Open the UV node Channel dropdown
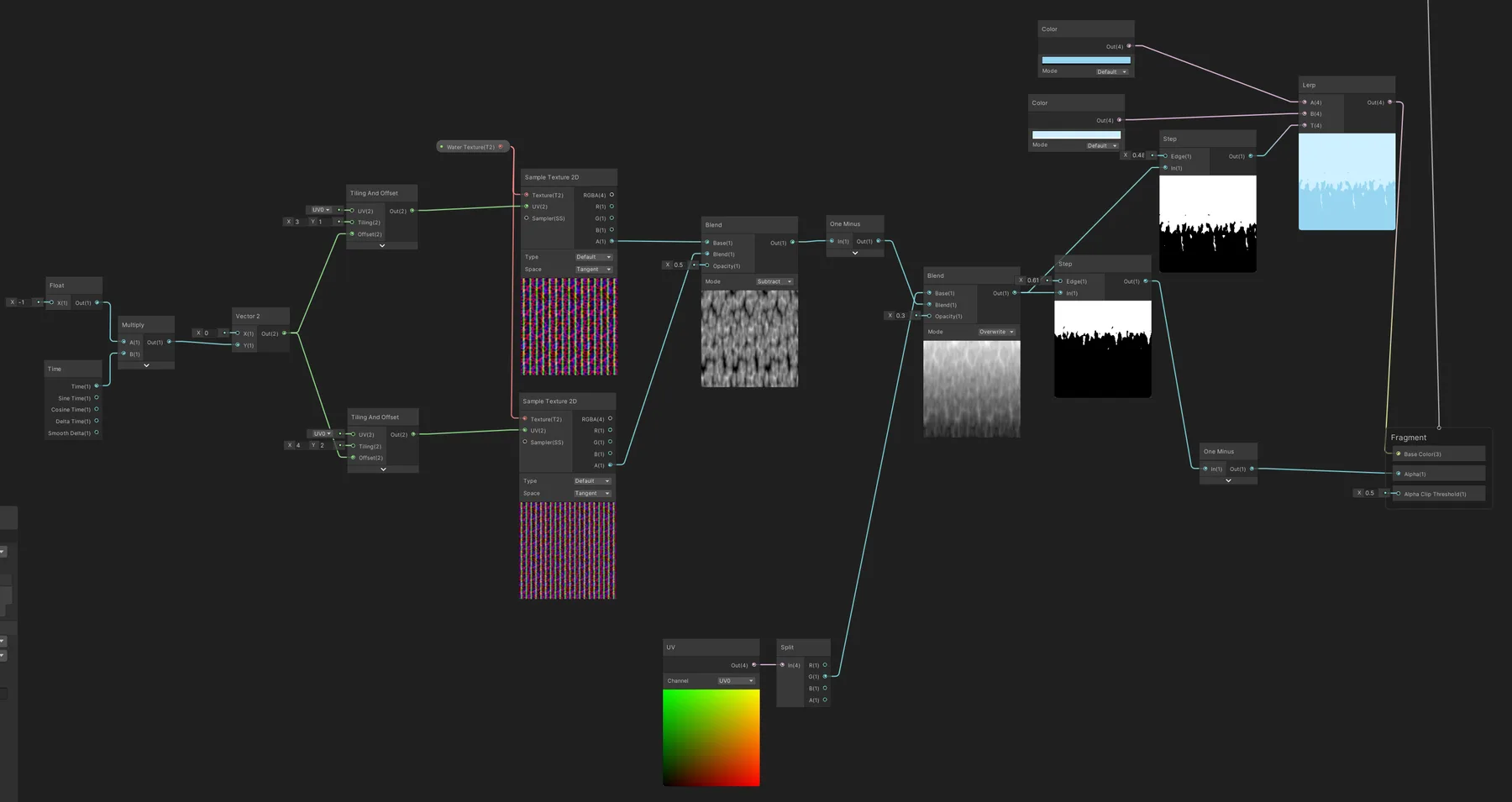This screenshot has height=802, width=1512. tap(735, 681)
